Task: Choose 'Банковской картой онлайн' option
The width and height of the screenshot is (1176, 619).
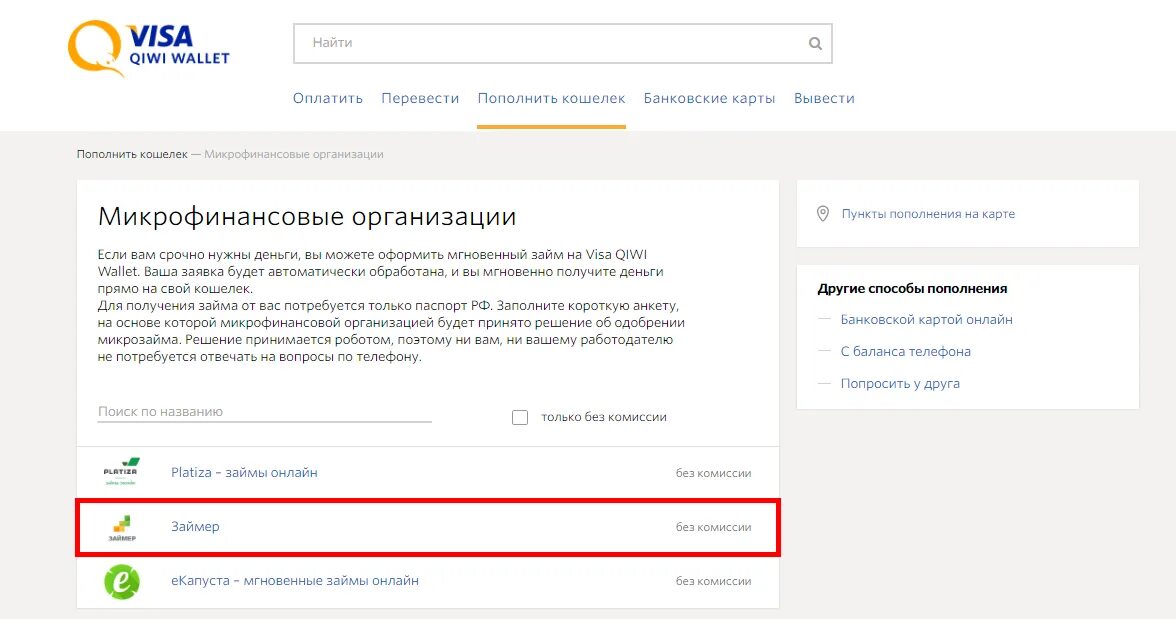Action: pos(926,320)
